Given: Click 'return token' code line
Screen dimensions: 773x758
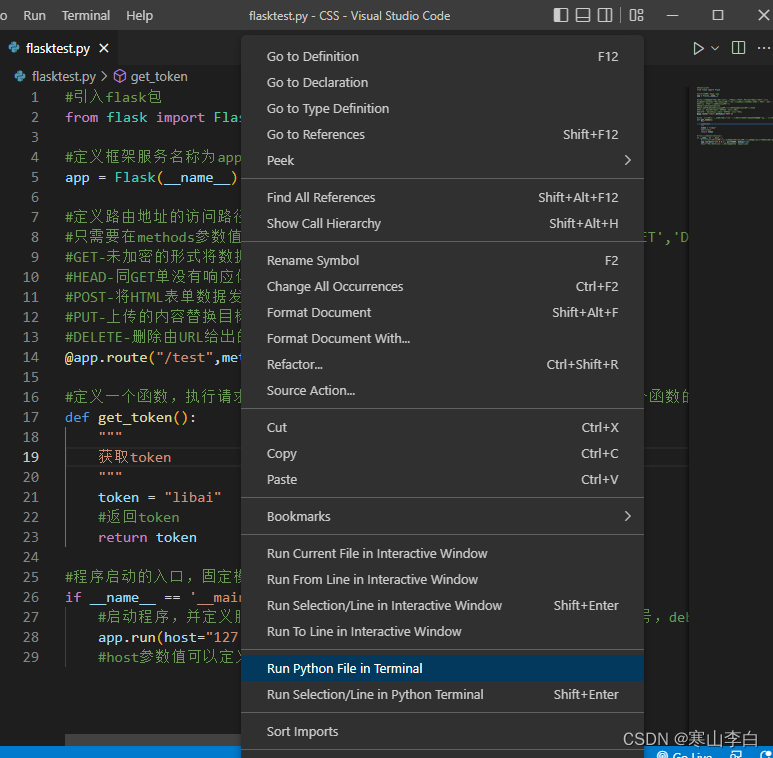Looking at the screenshot, I should [x=147, y=538].
